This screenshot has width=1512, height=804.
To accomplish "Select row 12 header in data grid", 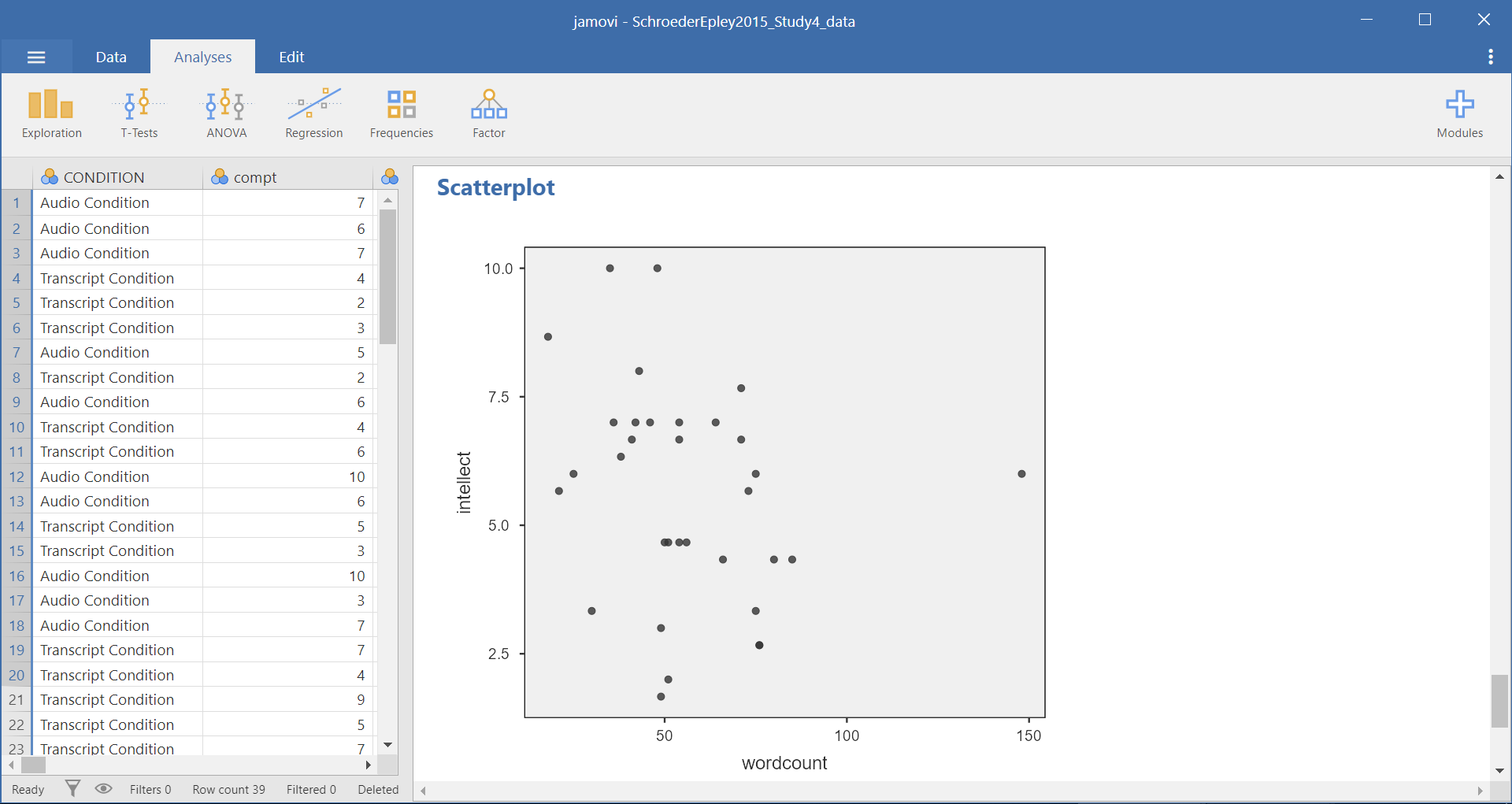I will click(17, 476).
